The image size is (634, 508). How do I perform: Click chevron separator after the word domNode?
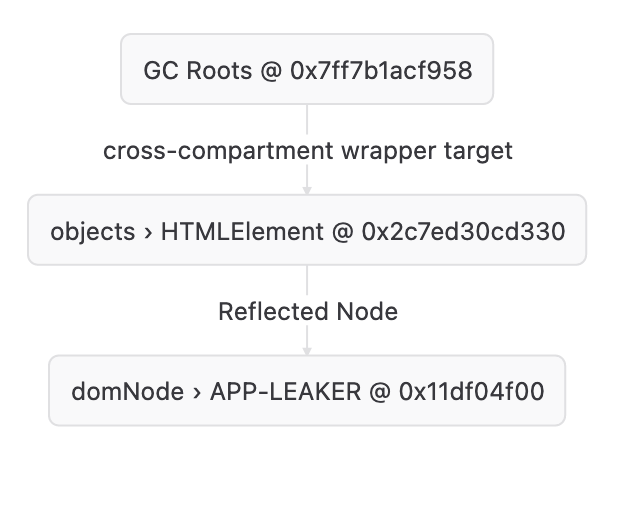197,392
